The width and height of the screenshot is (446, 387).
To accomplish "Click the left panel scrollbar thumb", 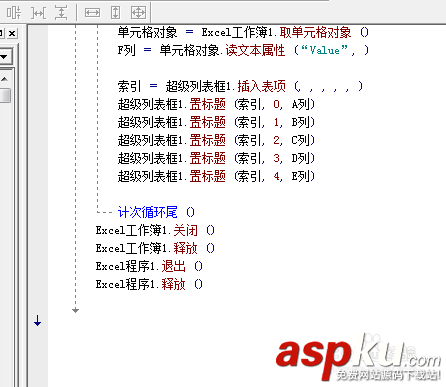I will 5,95.
